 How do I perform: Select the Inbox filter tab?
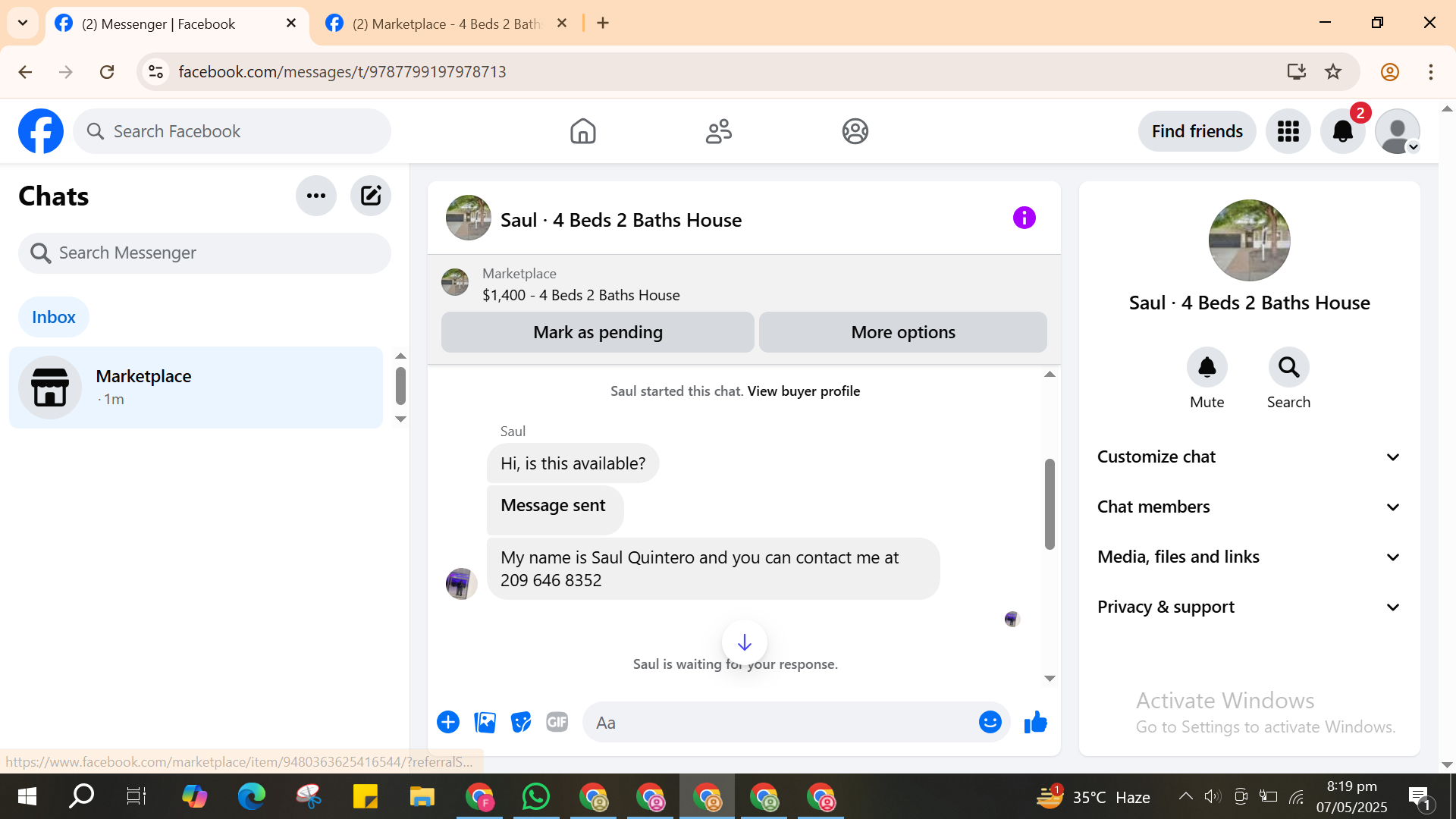tap(54, 317)
